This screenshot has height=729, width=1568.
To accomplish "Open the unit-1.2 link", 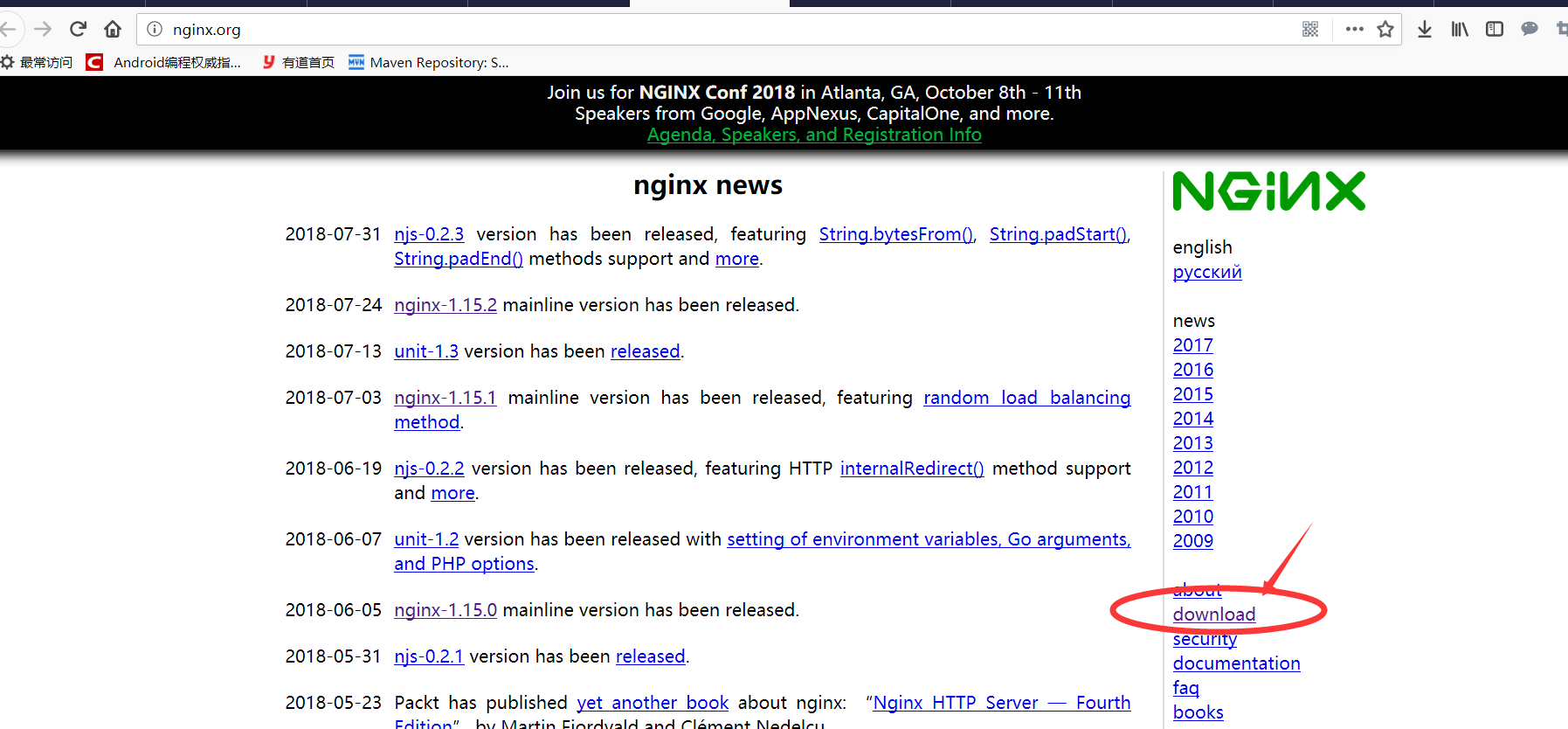I will coord(426,539).
